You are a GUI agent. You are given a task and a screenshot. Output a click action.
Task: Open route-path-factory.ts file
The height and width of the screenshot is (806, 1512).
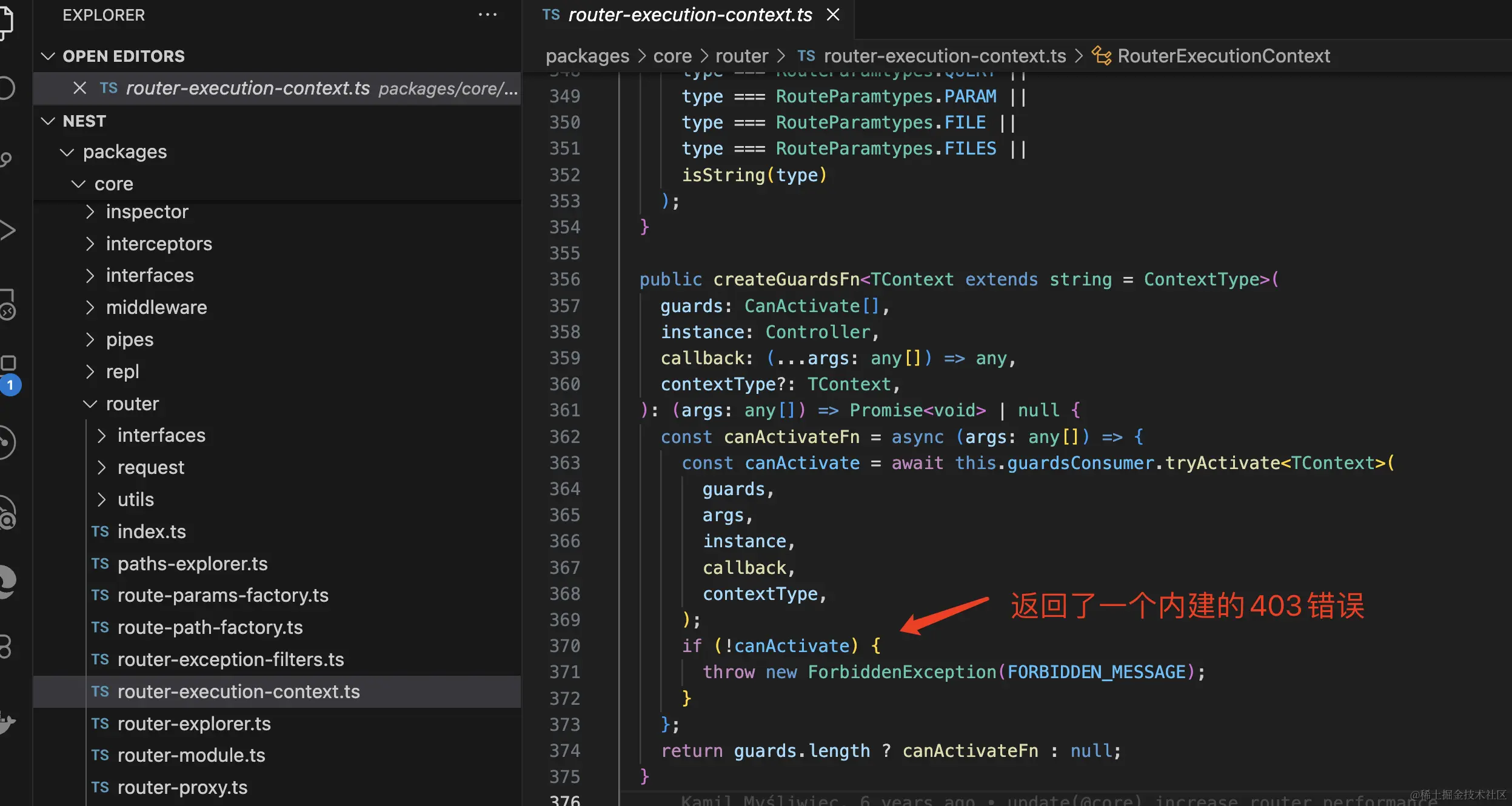point(210,628)
